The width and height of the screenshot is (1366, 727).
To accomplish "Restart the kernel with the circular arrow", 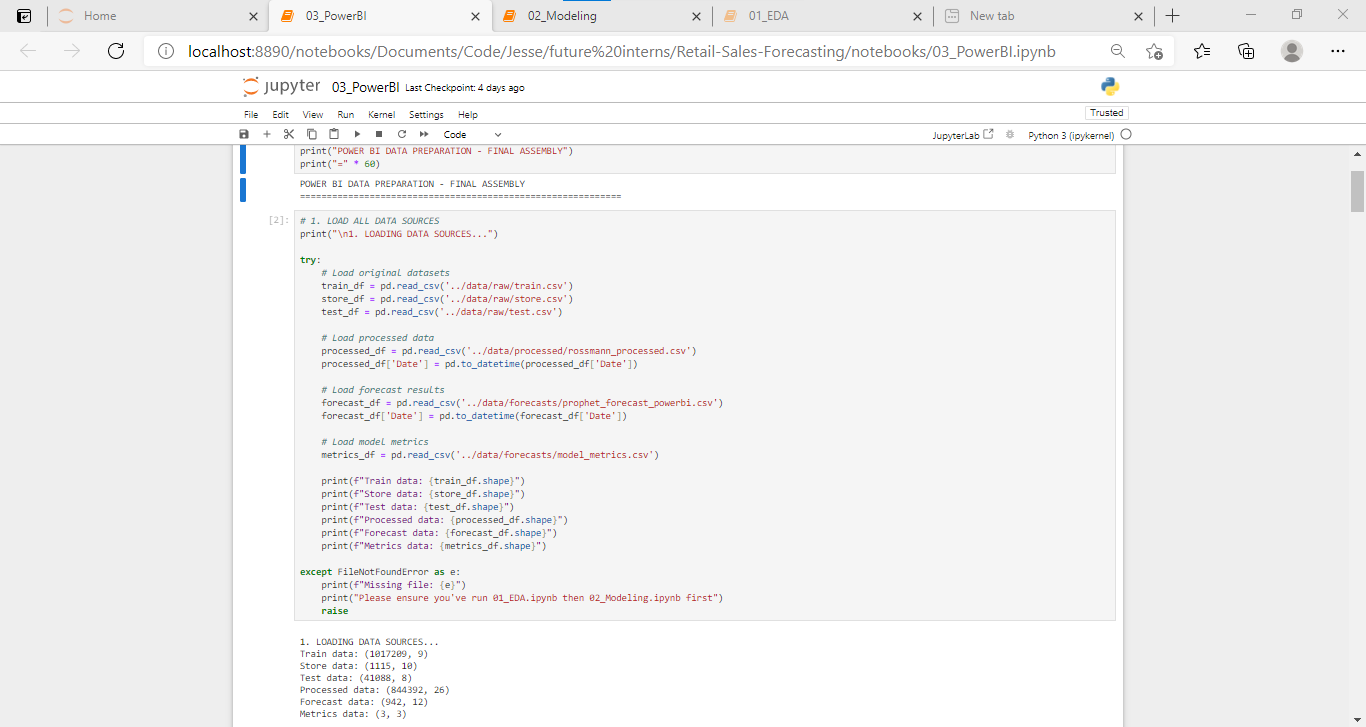I will point(401,134).
